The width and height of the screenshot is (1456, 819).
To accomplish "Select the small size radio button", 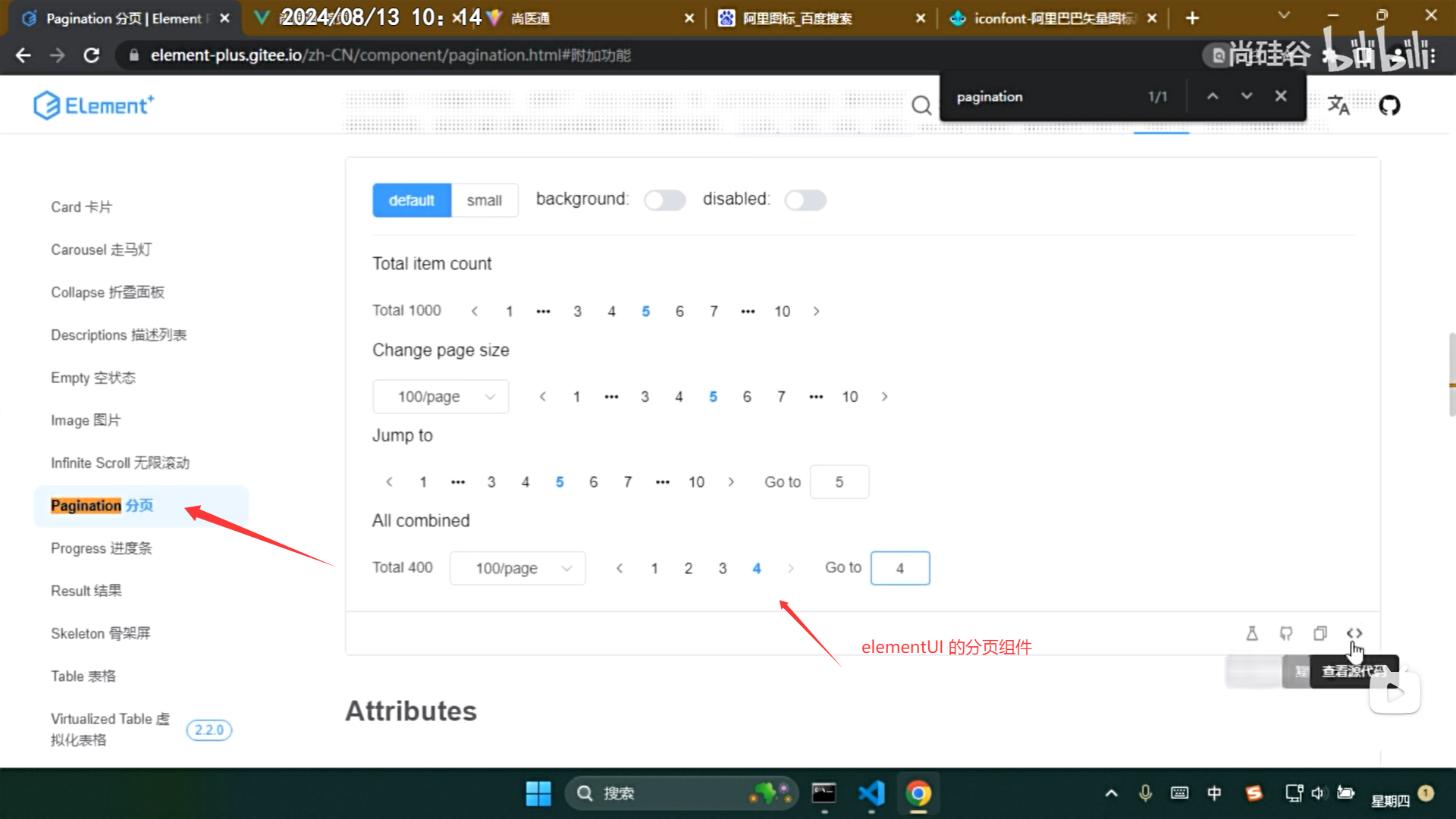I will coord(484,200).
